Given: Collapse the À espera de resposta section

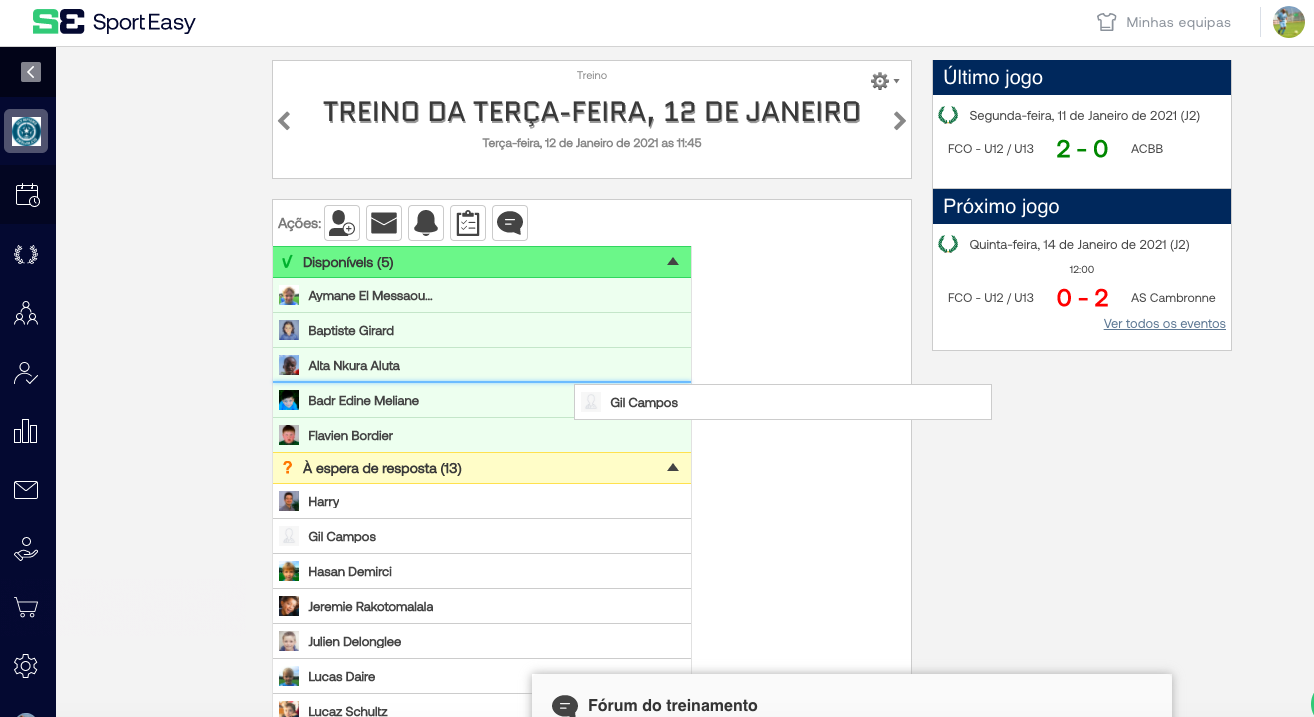Looking at the screenshot, I should coord(673,468).
